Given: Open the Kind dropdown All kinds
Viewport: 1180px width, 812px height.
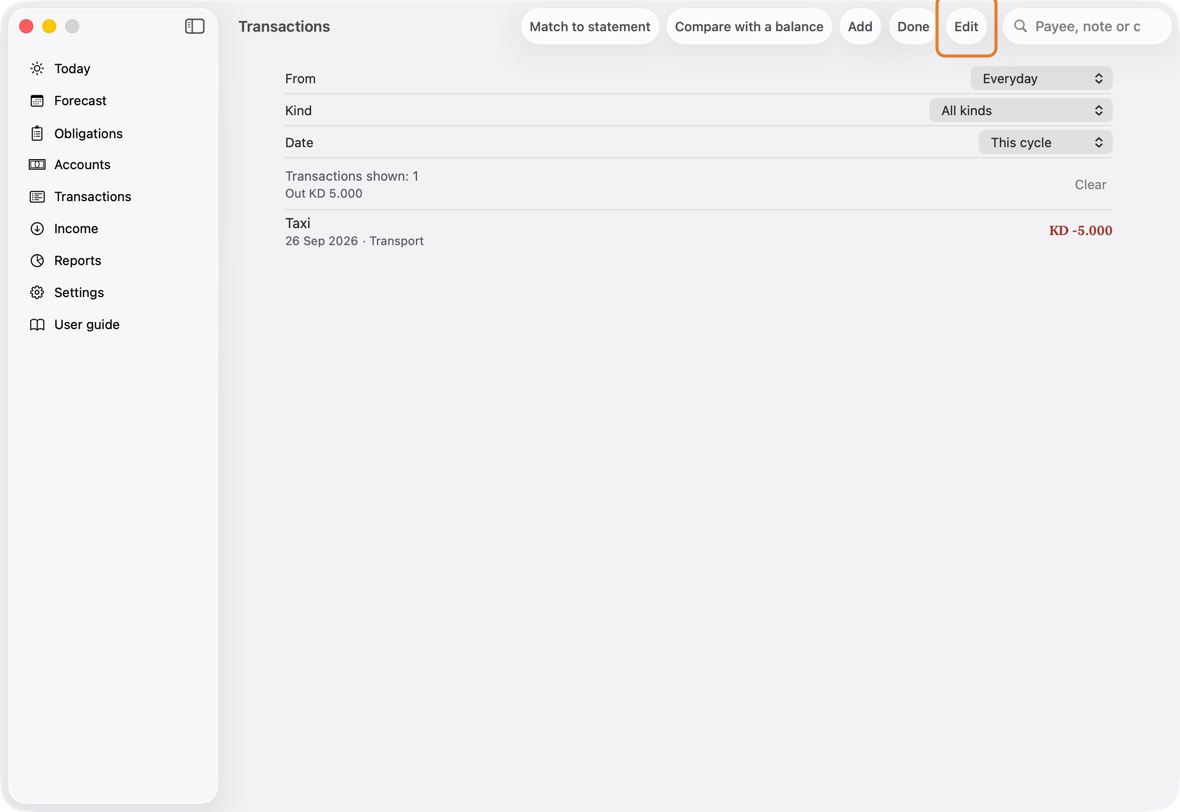Looking at the screenshot, I should click(x=1021, y=111).
